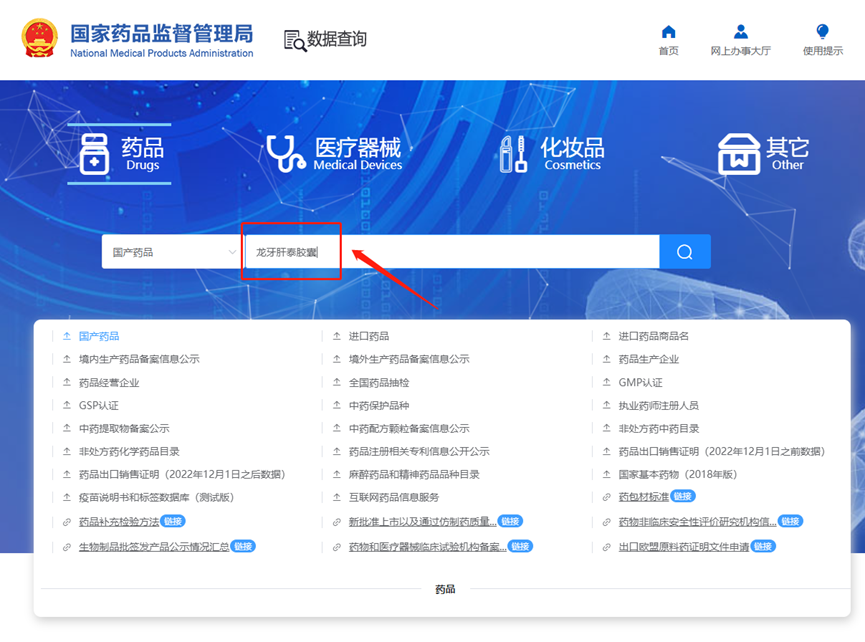This screenshot has width=865, height=642.
Task: Click the search field containing 龙牙肝泰胶囊
Action: click(x=452, y=252)
